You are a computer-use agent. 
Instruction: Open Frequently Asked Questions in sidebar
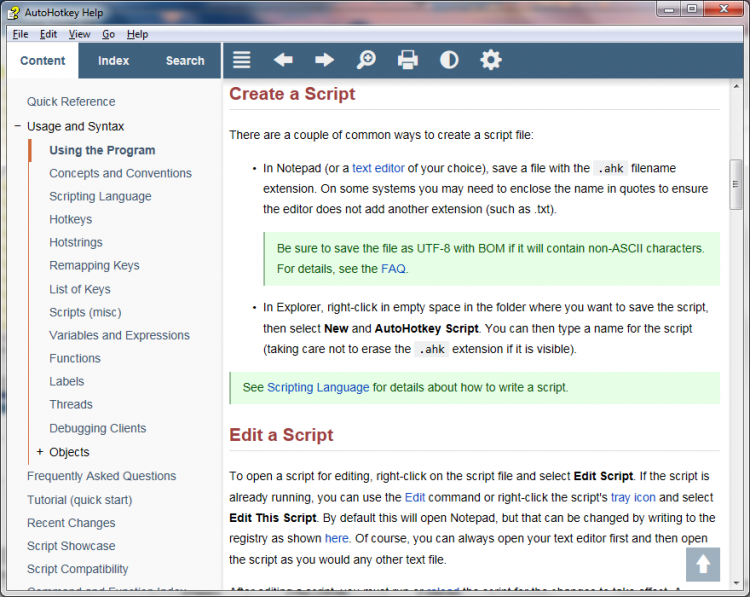(x=101, y=476)
